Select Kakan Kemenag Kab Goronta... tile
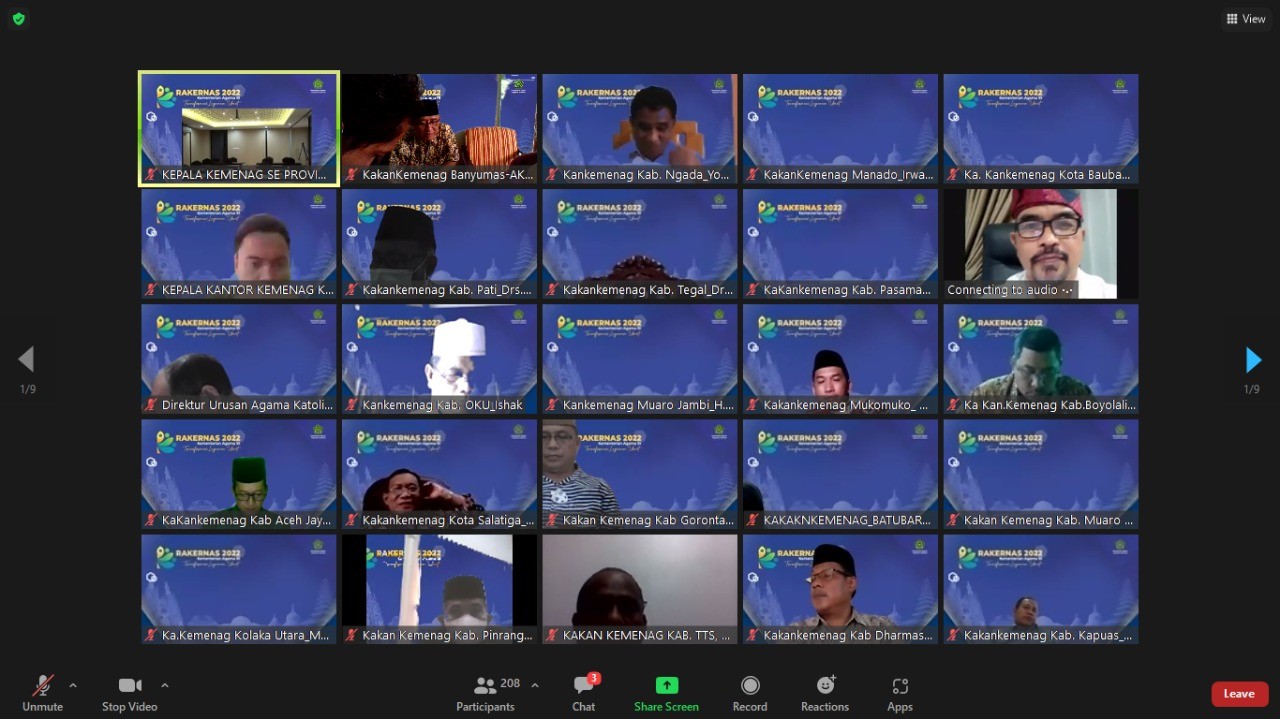Screen dimensions: 1280x719 [x=640, y=474]
